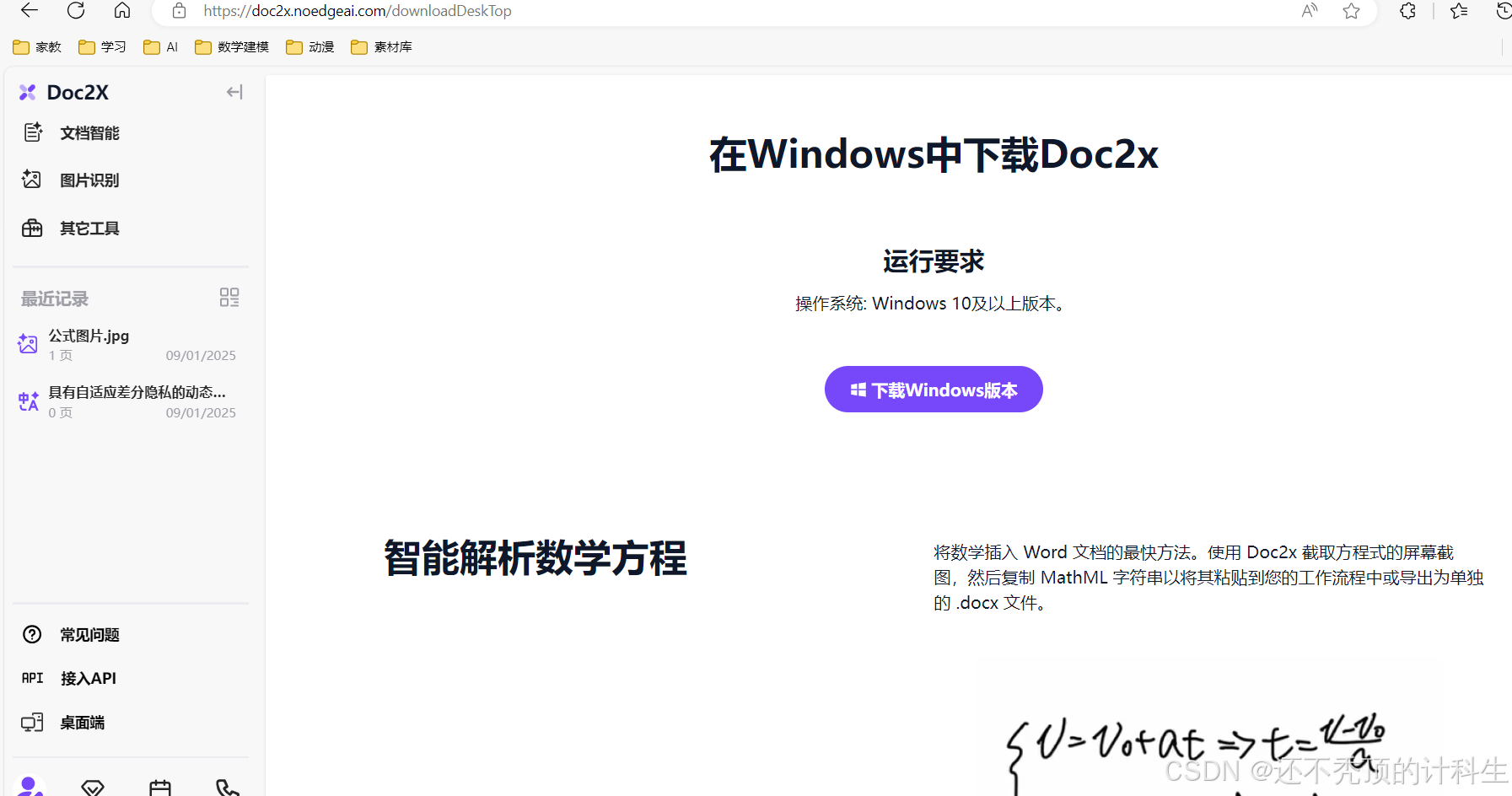The image size is (1512, 796).
Task: Open the 图片识别 menu item
Action: 89,180
